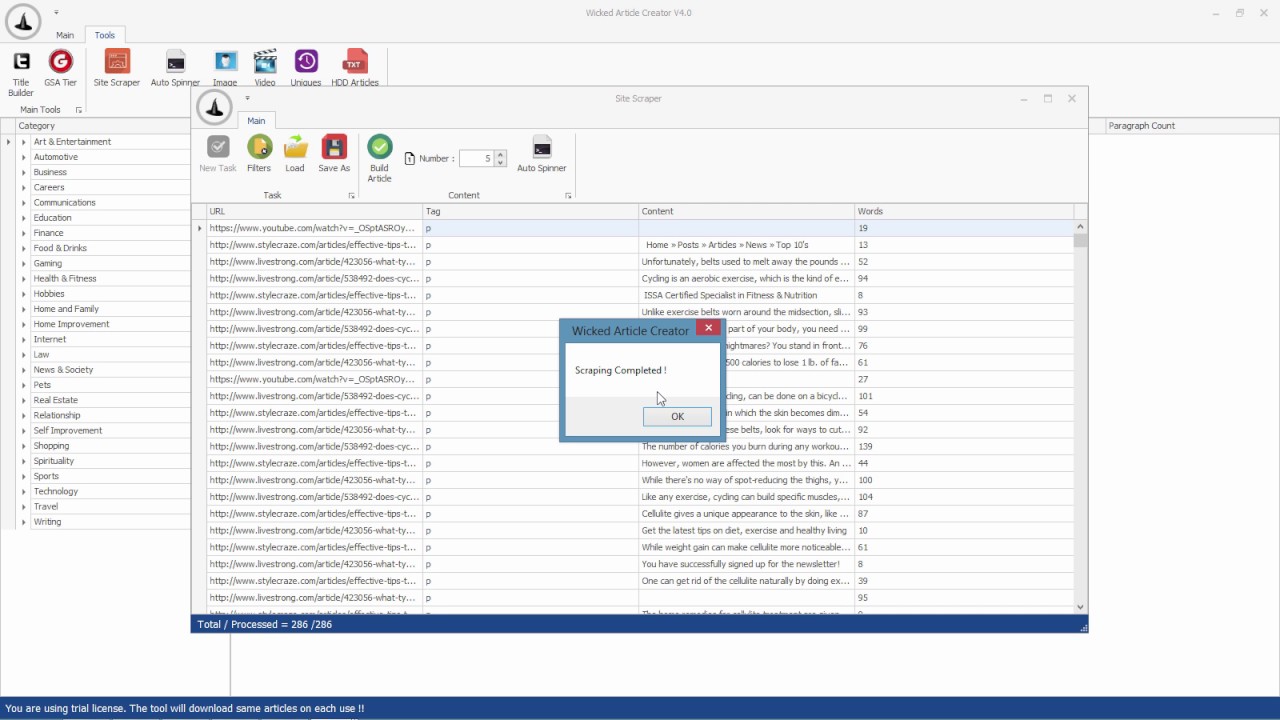Open Filters in Site Scraper
Viewport: 1280px width, 720px height.
(x=259, y=154)
